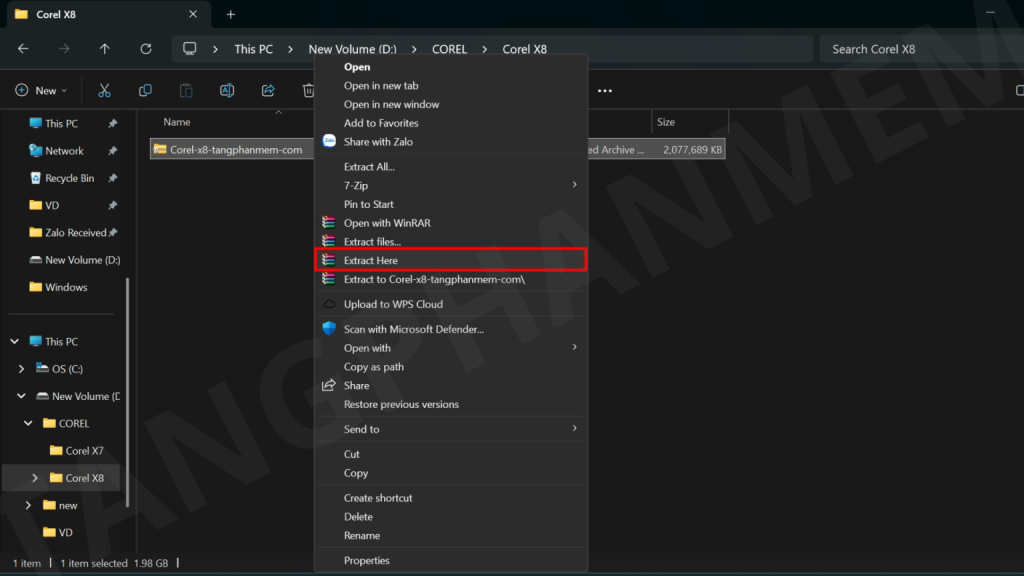
Task: Open a new tab with plus button
Action: pyautogui.click(x=231, y=14)
